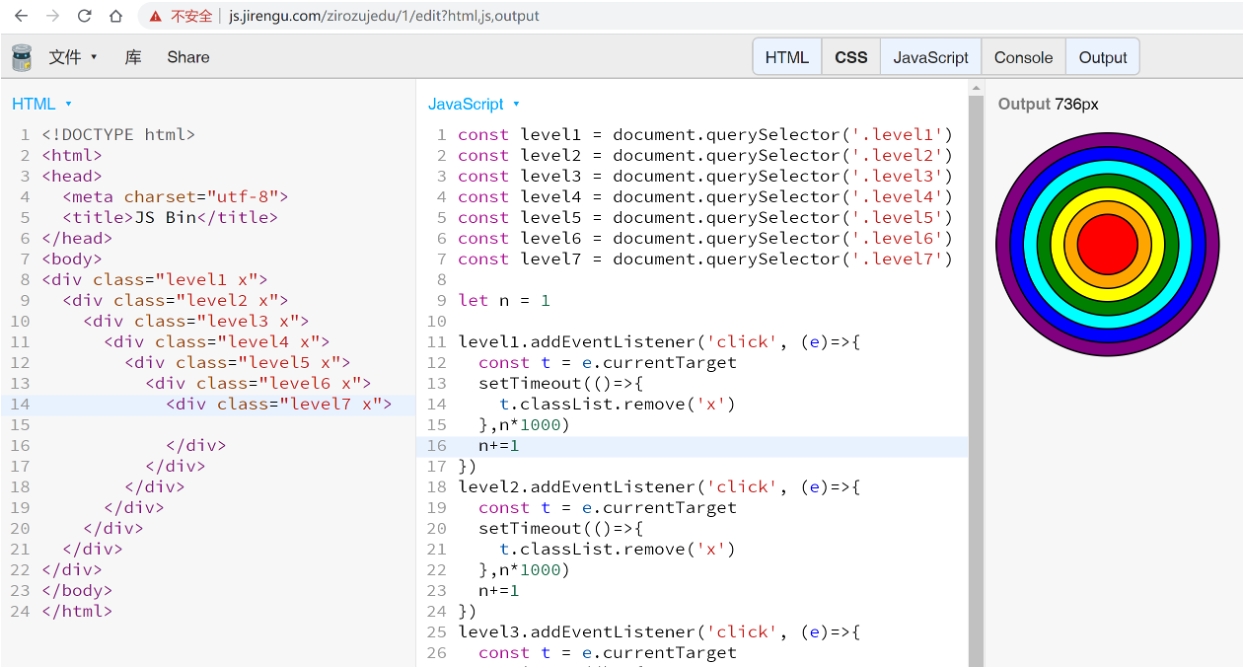Click the red center circle
1244x668 pixels.
tap(1107, 244)
